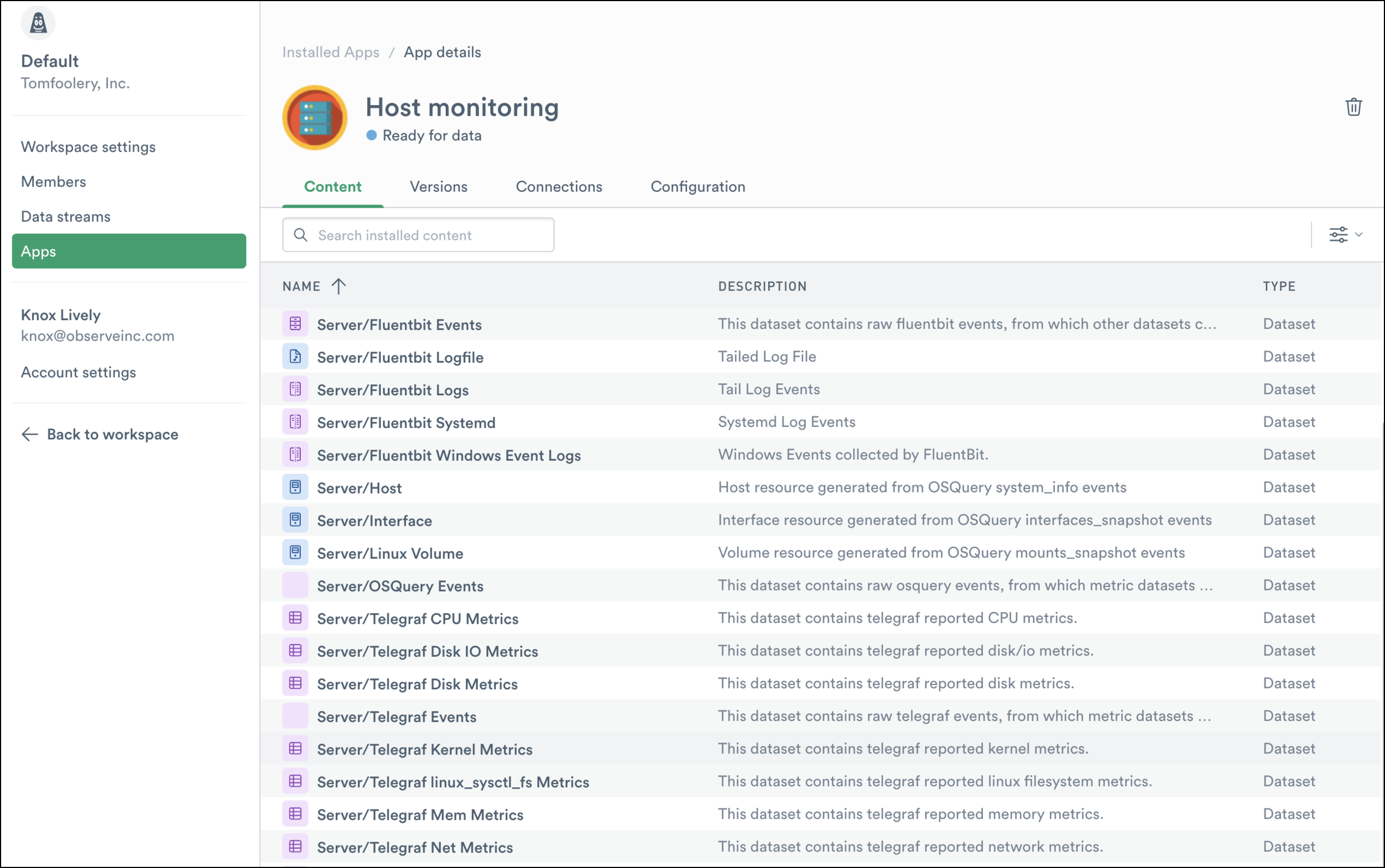Open Server/Host dataset
The width and height of the screenshot is (1385, 868).
pos(360,489)
